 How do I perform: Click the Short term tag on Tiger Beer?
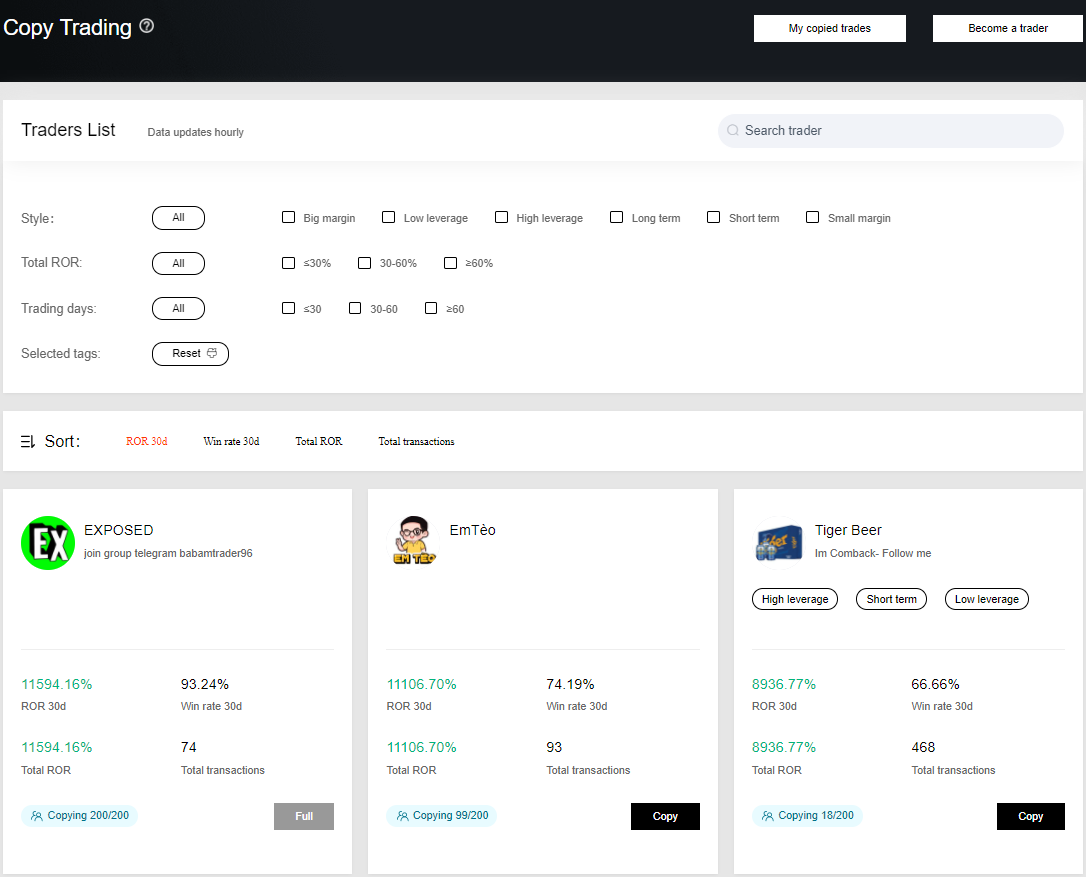(891, 599)
